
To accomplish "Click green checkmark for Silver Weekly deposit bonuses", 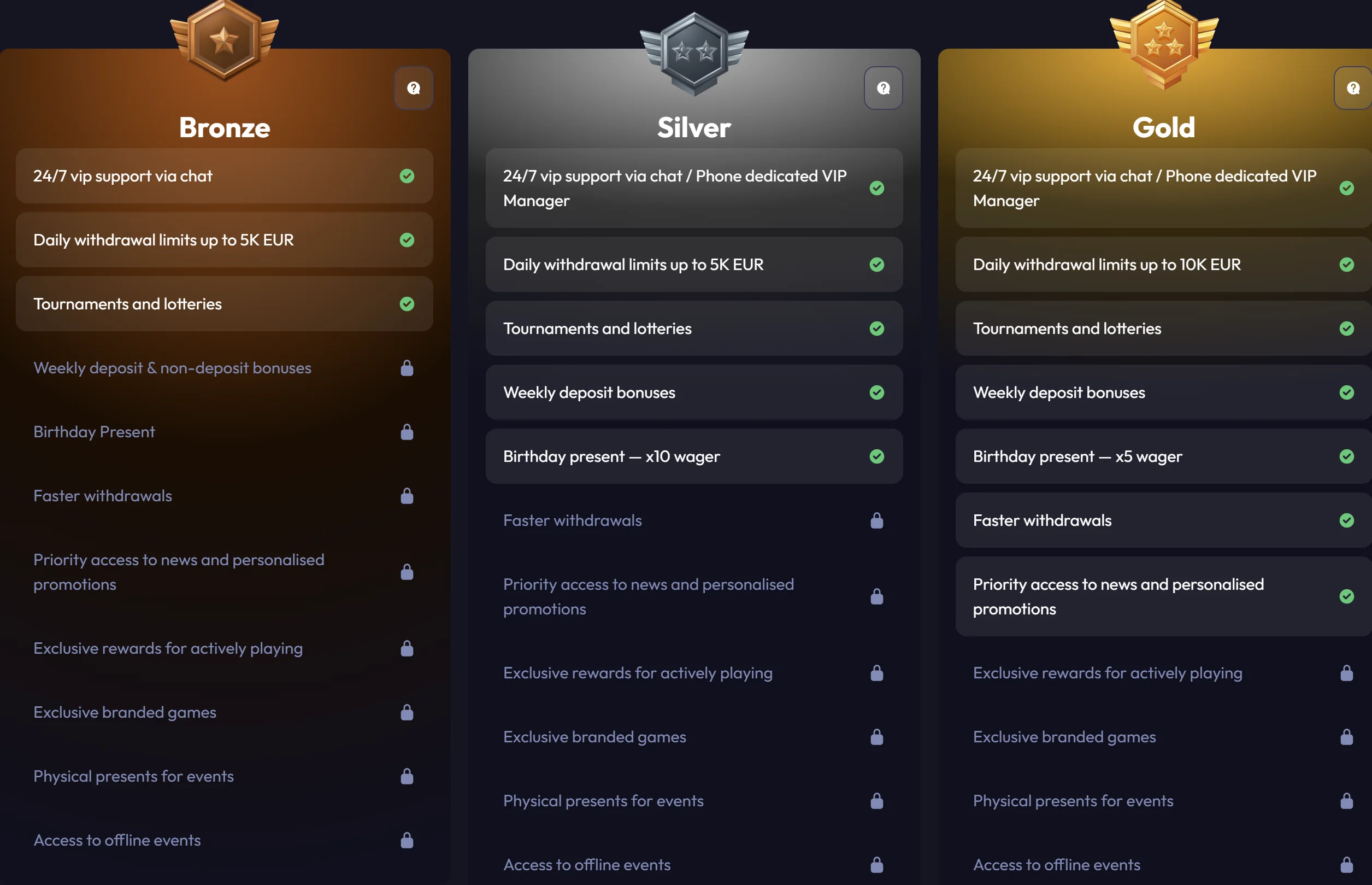I will point(876,392).
